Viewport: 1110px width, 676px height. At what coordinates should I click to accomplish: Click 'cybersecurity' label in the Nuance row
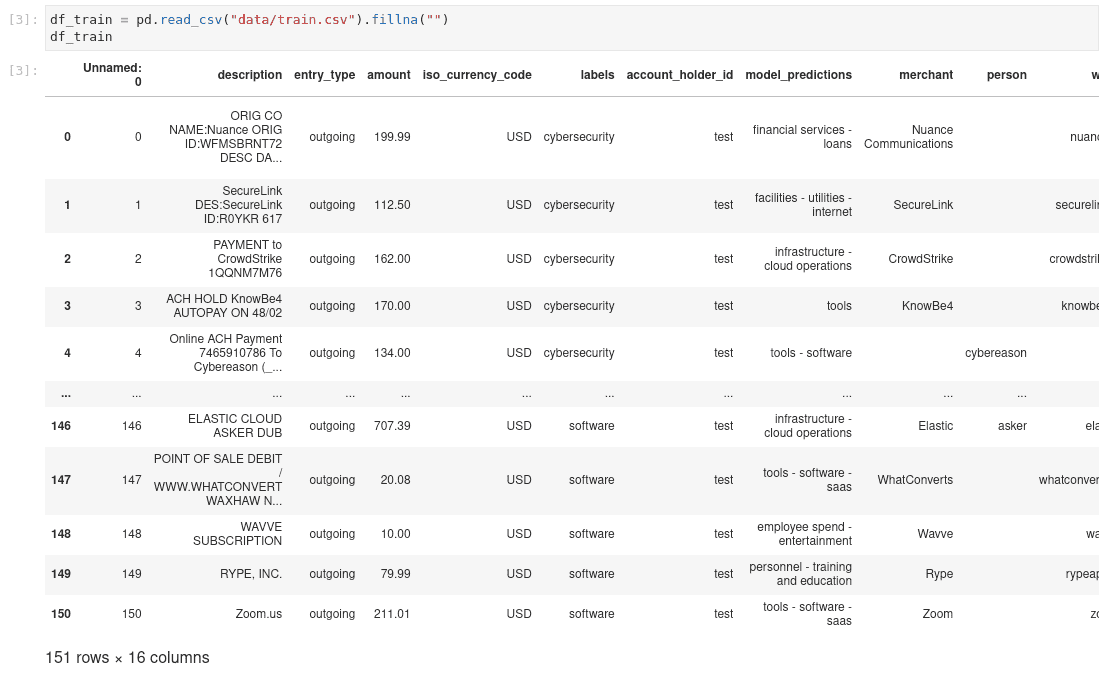(x=579, y=137)
